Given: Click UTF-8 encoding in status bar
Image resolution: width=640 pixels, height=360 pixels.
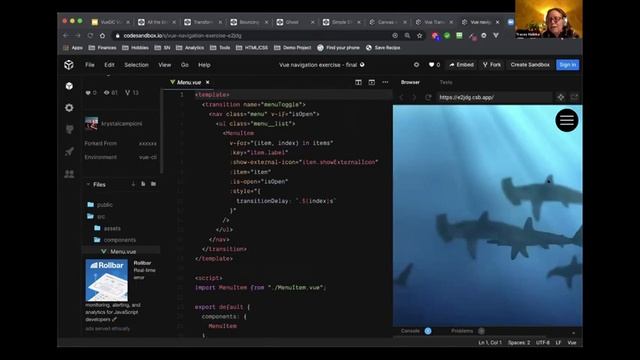Looking at the screenshot, I should (543, 343).
